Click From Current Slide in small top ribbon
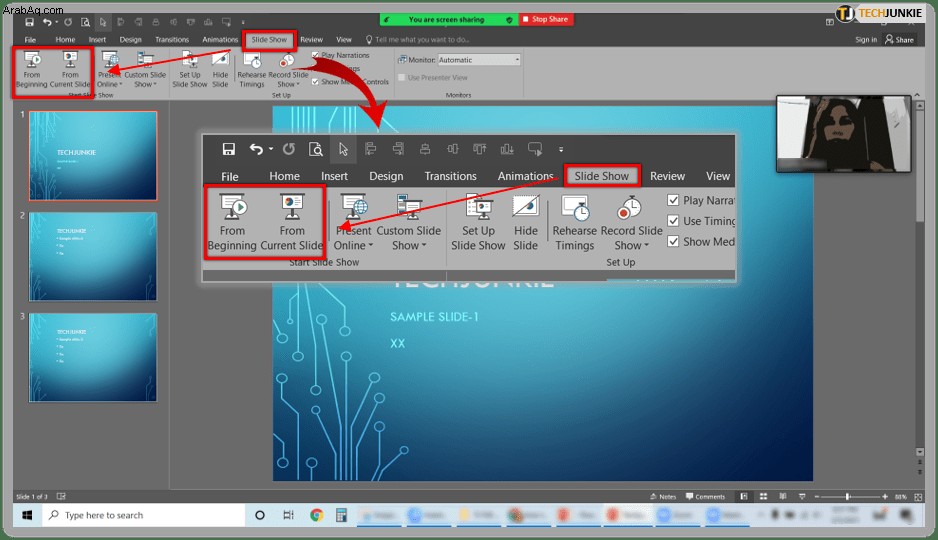This screenshot has height=540, width=938. [70, 69]
